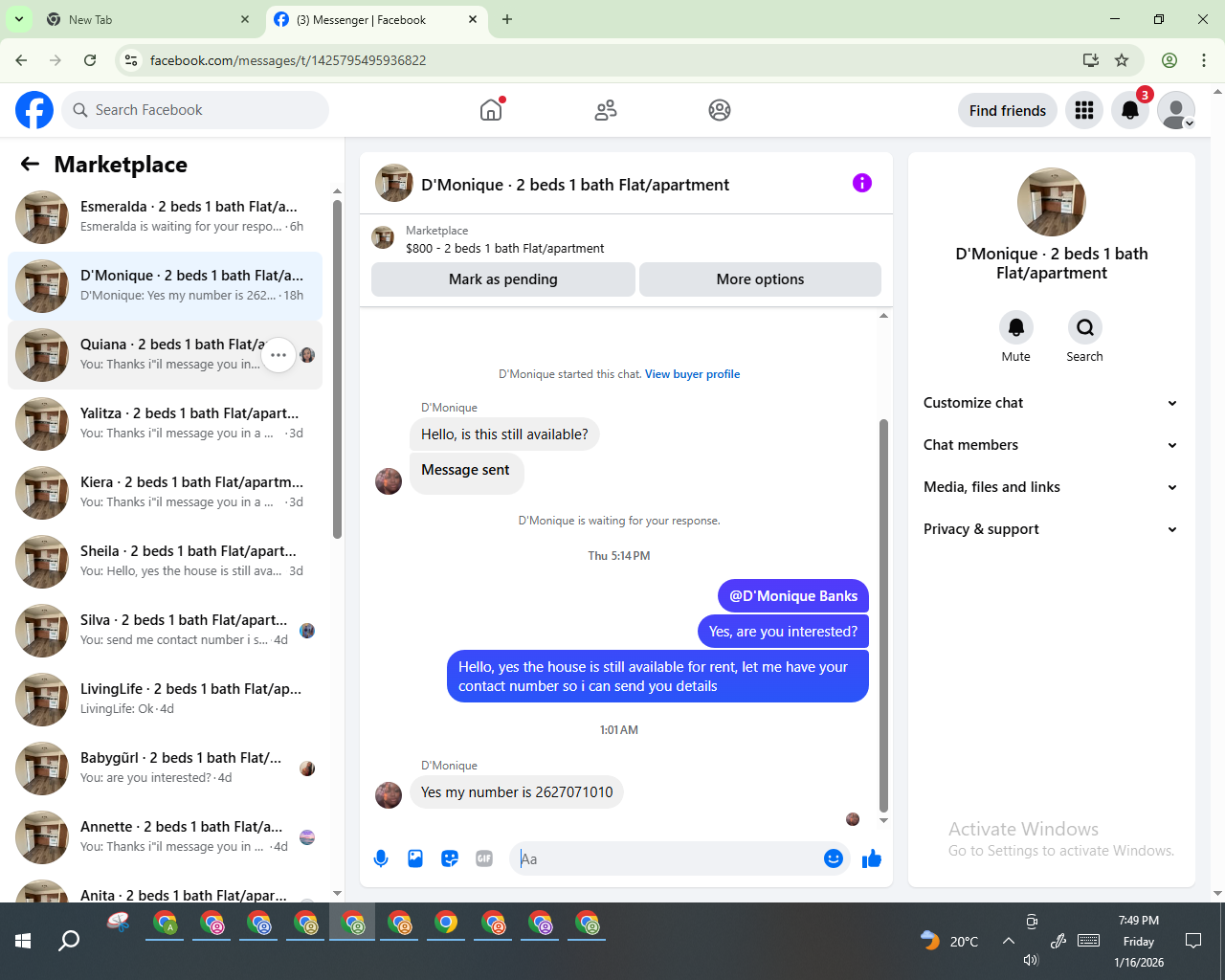Expand the Customize chat section

point(1051,403)
